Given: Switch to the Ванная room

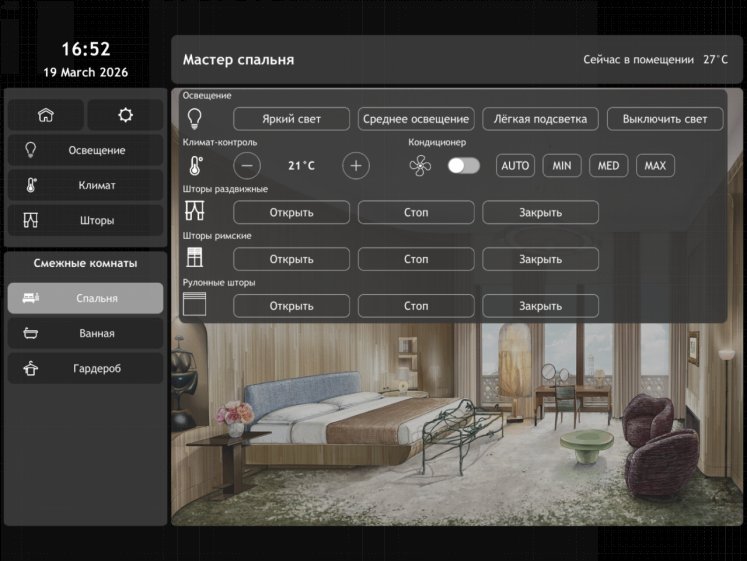Looking at the screenshot, I should (x=85, y=333).
